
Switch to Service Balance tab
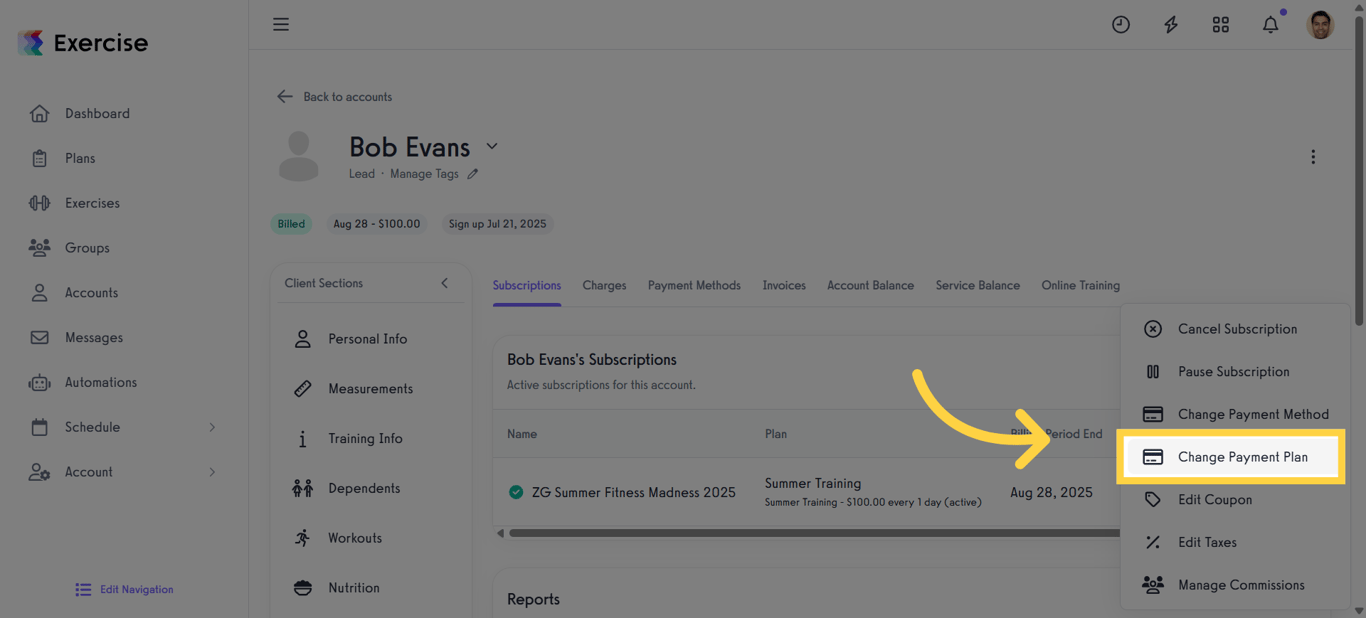click(x=977, y=286)
